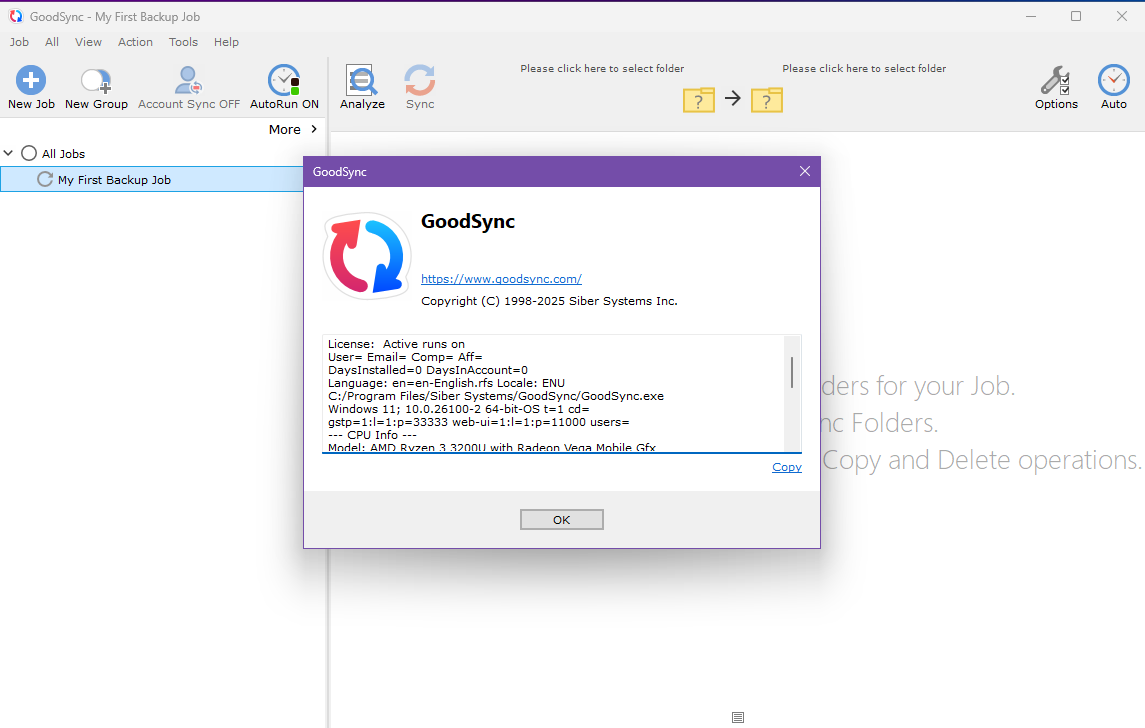
Task: Click the 'User= Email= Comp= Aff=' line
Action: pyautogui.click(x=405, y=357)
